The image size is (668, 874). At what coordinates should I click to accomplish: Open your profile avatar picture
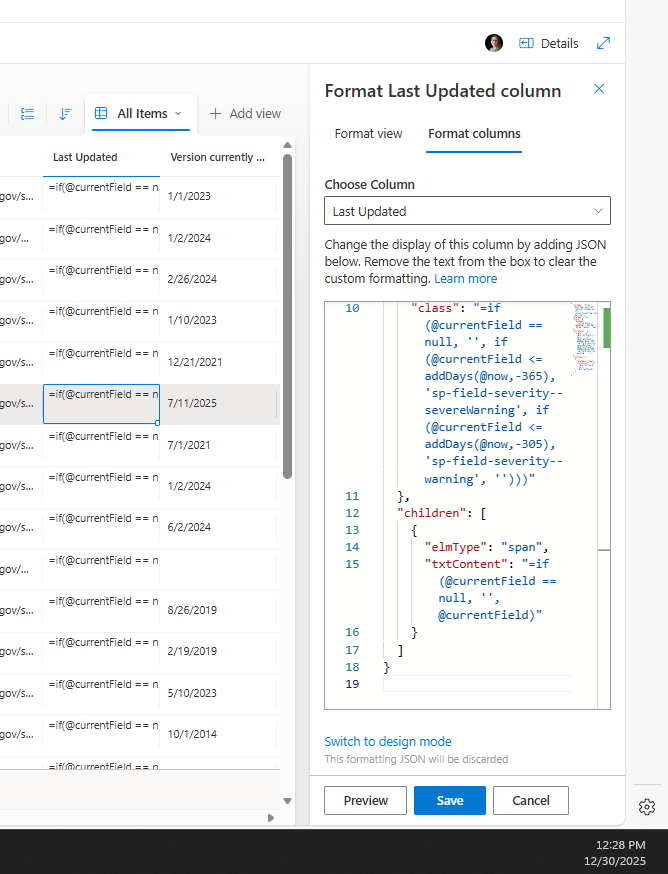click(x=493, y=43)
